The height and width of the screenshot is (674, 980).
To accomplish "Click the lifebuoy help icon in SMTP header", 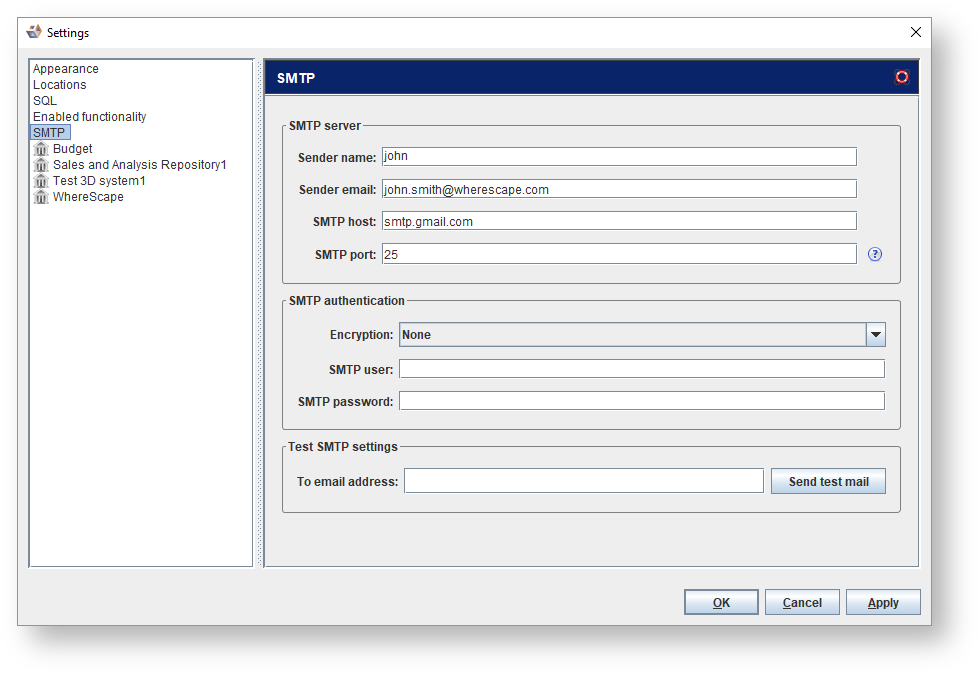I will coord(902,77).
